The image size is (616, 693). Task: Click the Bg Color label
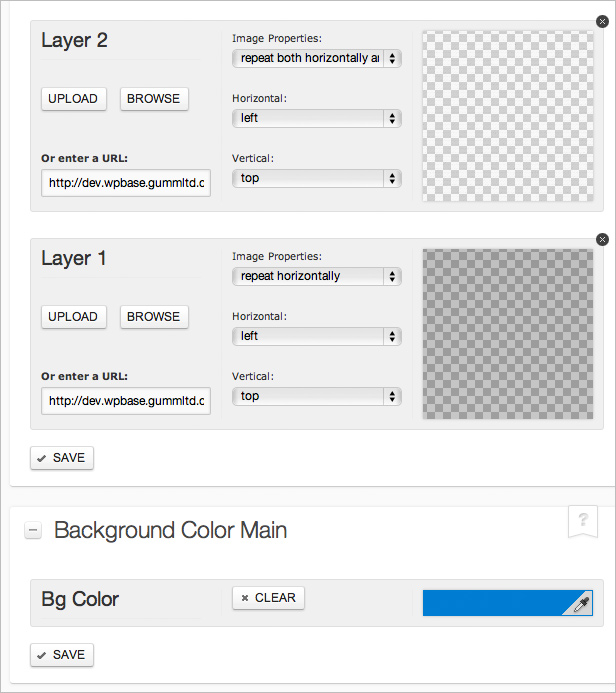tap(80, 599)
